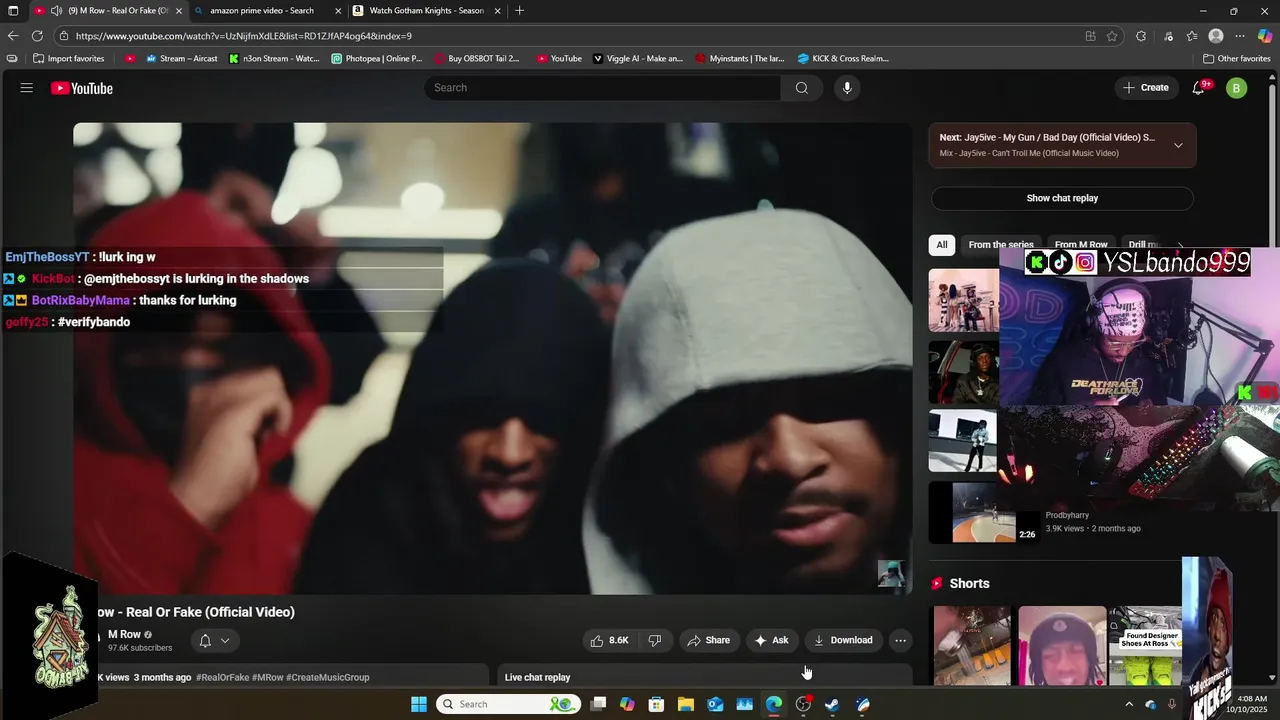Select the M Row Real Or Fake tab
Image resolution: width=1280 pixels, height=720 pixels.
(x=108, y=11)
